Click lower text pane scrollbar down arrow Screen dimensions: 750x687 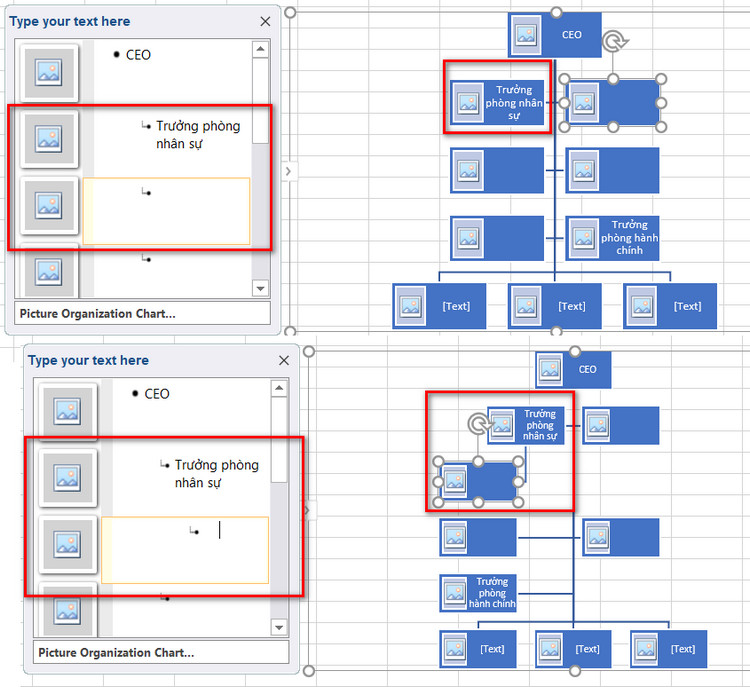pos(279,627)
